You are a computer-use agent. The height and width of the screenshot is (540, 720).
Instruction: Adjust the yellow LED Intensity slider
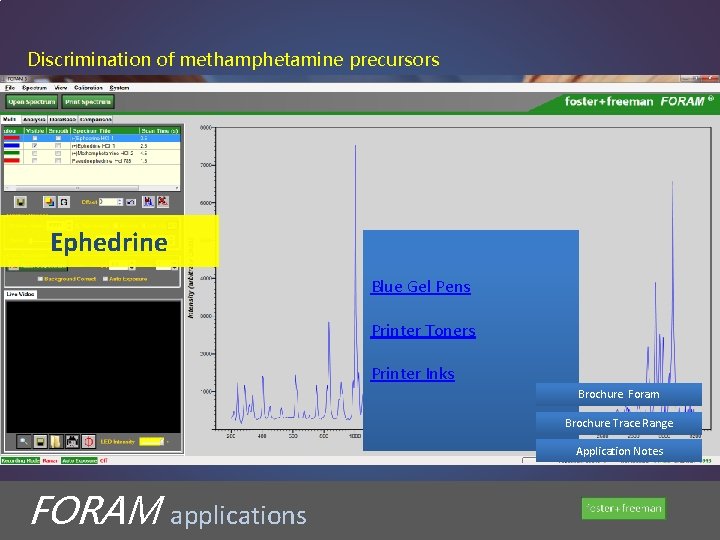click(152, 442)
